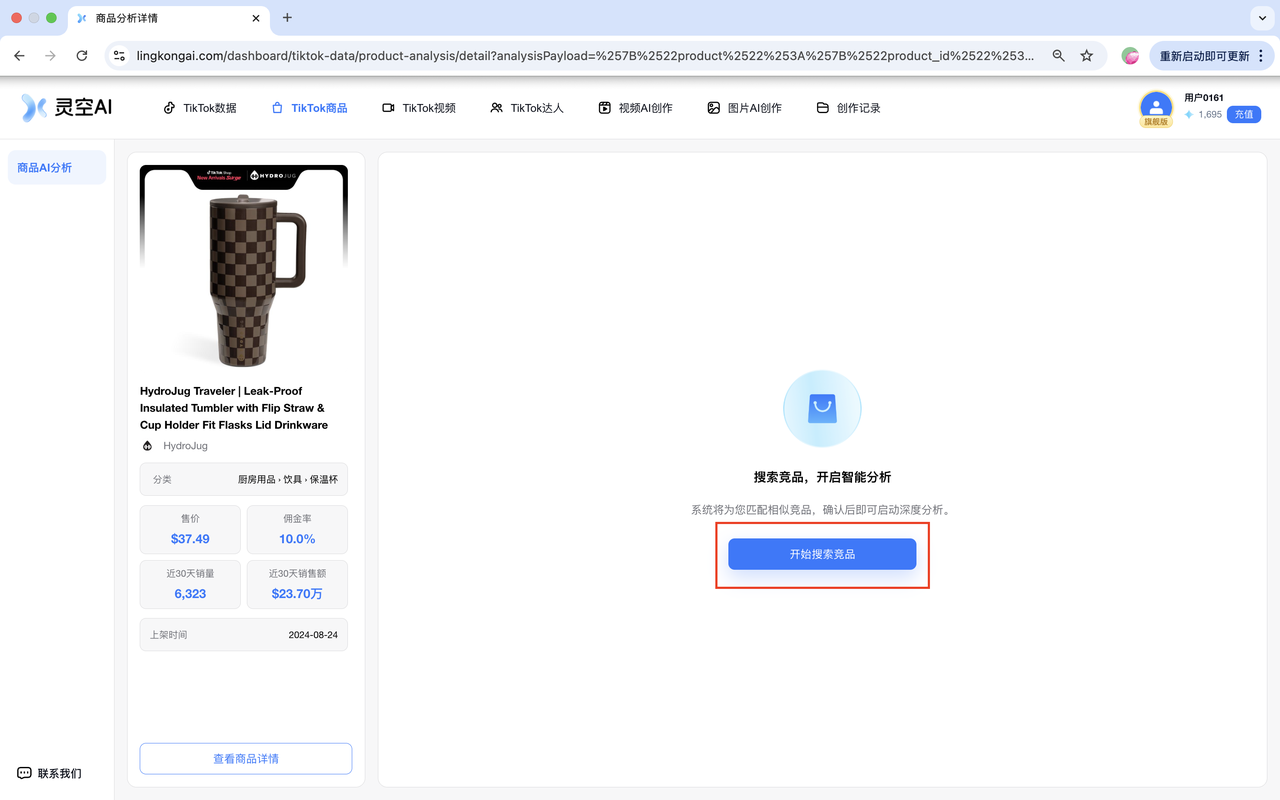Click the 分类 厨房用品 category row
1280x800 pixels.
point(244,480)
